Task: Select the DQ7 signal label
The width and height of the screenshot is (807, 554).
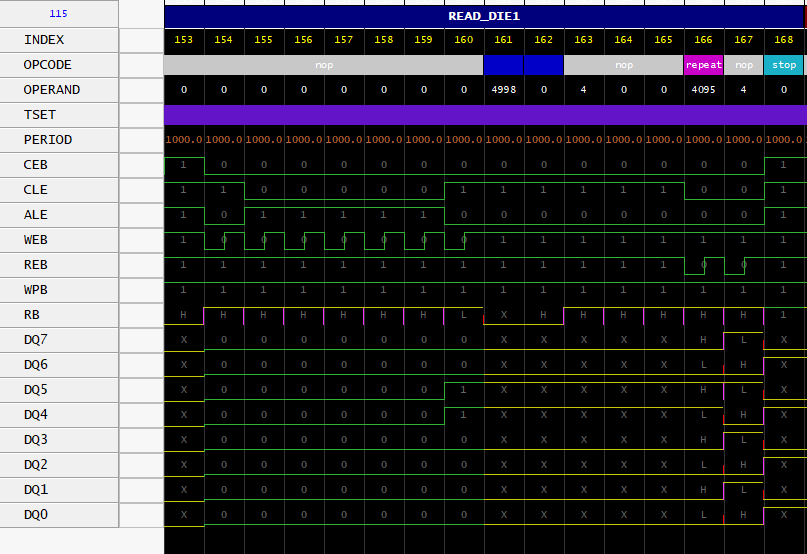Action: click(x=59, y=339)
